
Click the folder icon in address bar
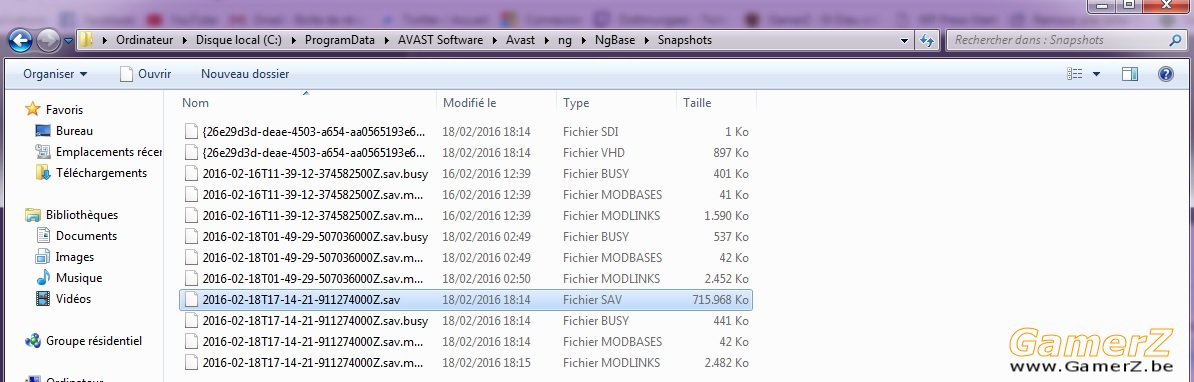(x=87, y=40)
